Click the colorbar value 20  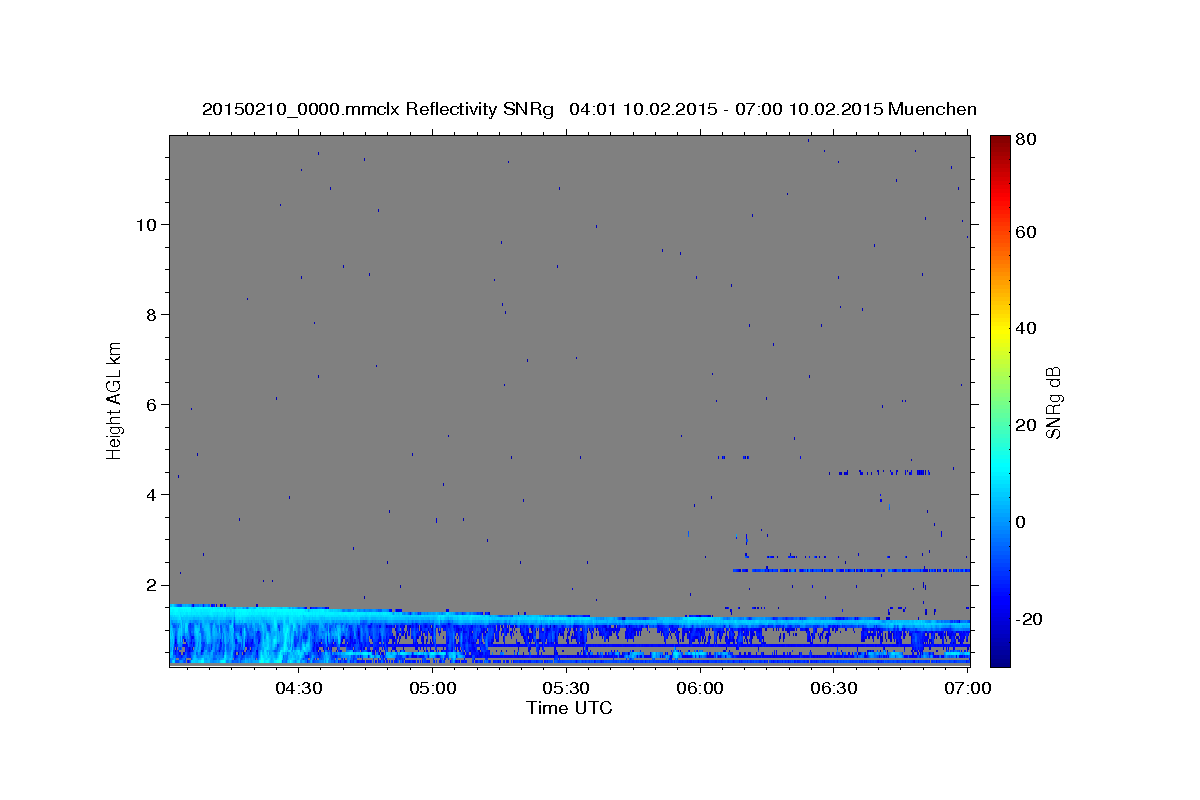[x=1025, y=425]
